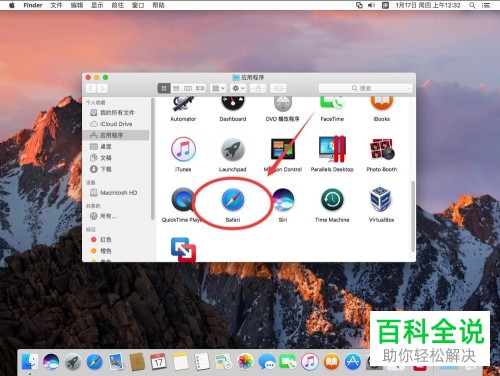Image resolution: width=500 pixels, height=376 pixels.
Task: Select 文稿 in the Finder sidebar
Action: (x=117, y=158)
